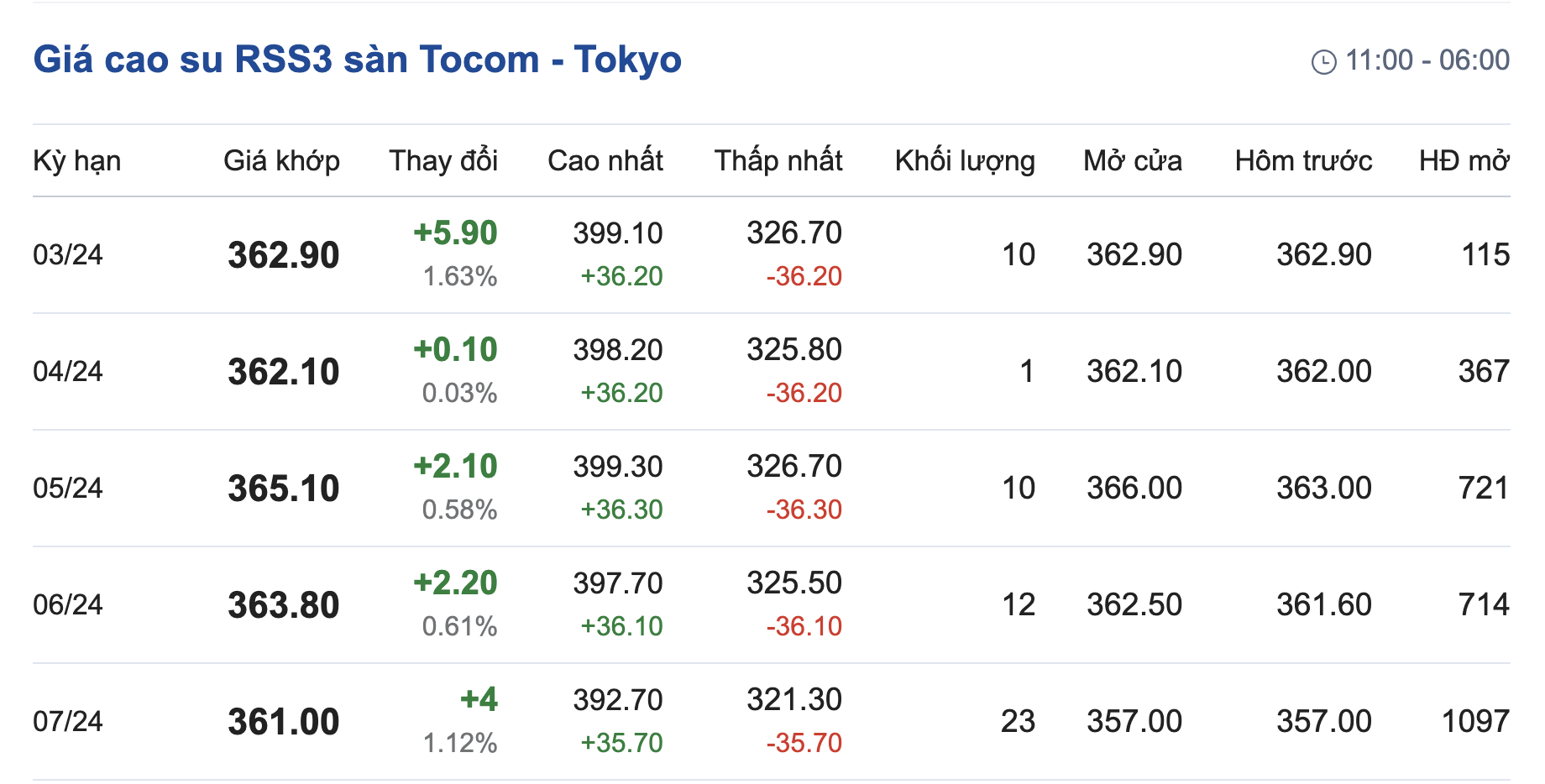The height and width of the screenshot is (784, 1545).
Task: Click the +5.90 change value
Action: [x=455, y=233]
